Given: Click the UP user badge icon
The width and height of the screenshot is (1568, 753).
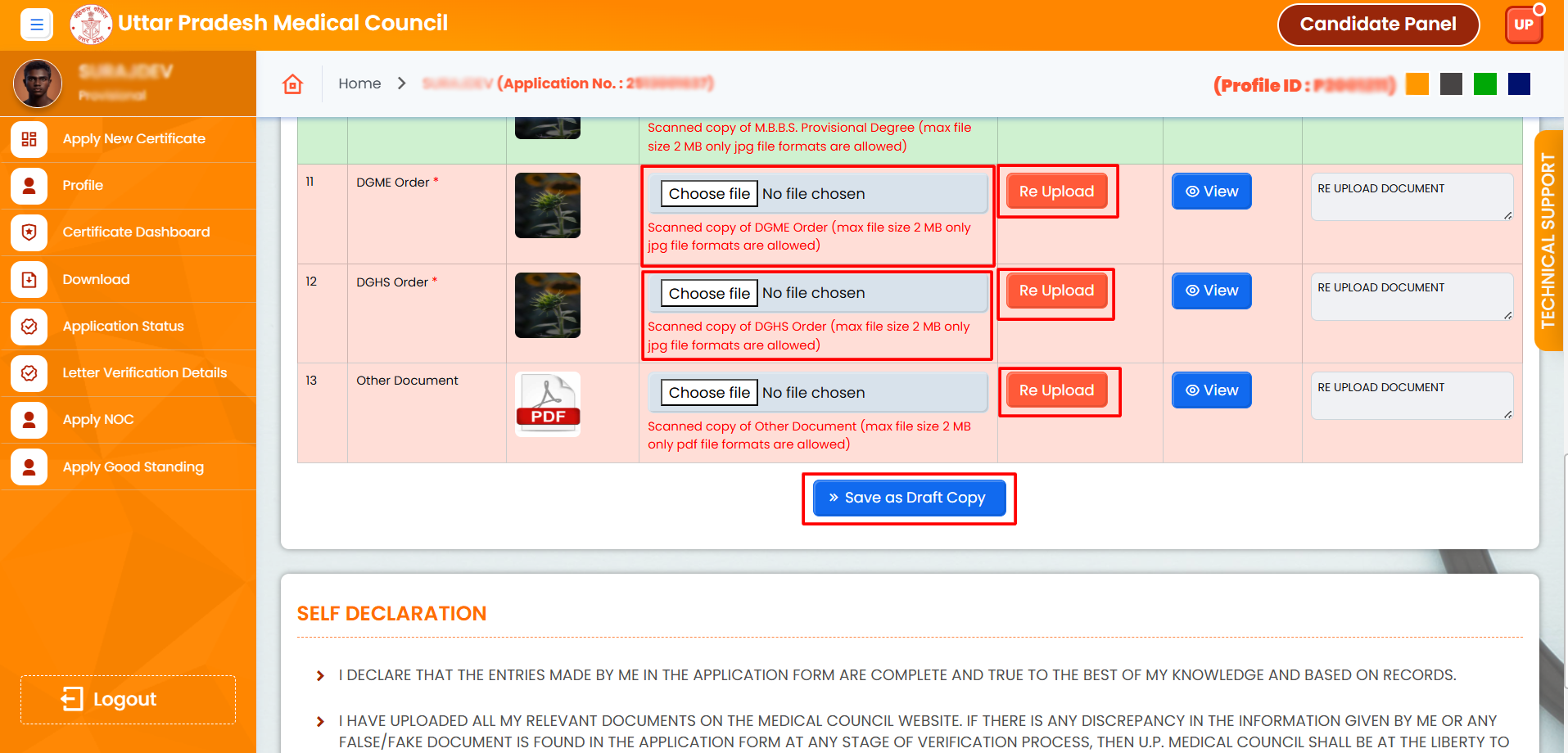Looking at the screenshot, I should pyautogui.click(x=1523, y=25).
